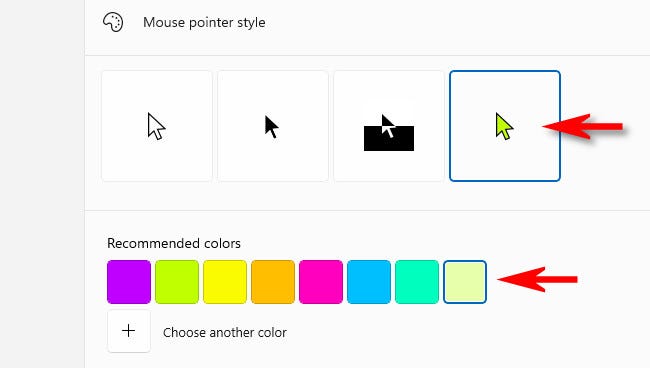Pick the lime green recommended color
The image size is (650, 368).
coord(177,282)
